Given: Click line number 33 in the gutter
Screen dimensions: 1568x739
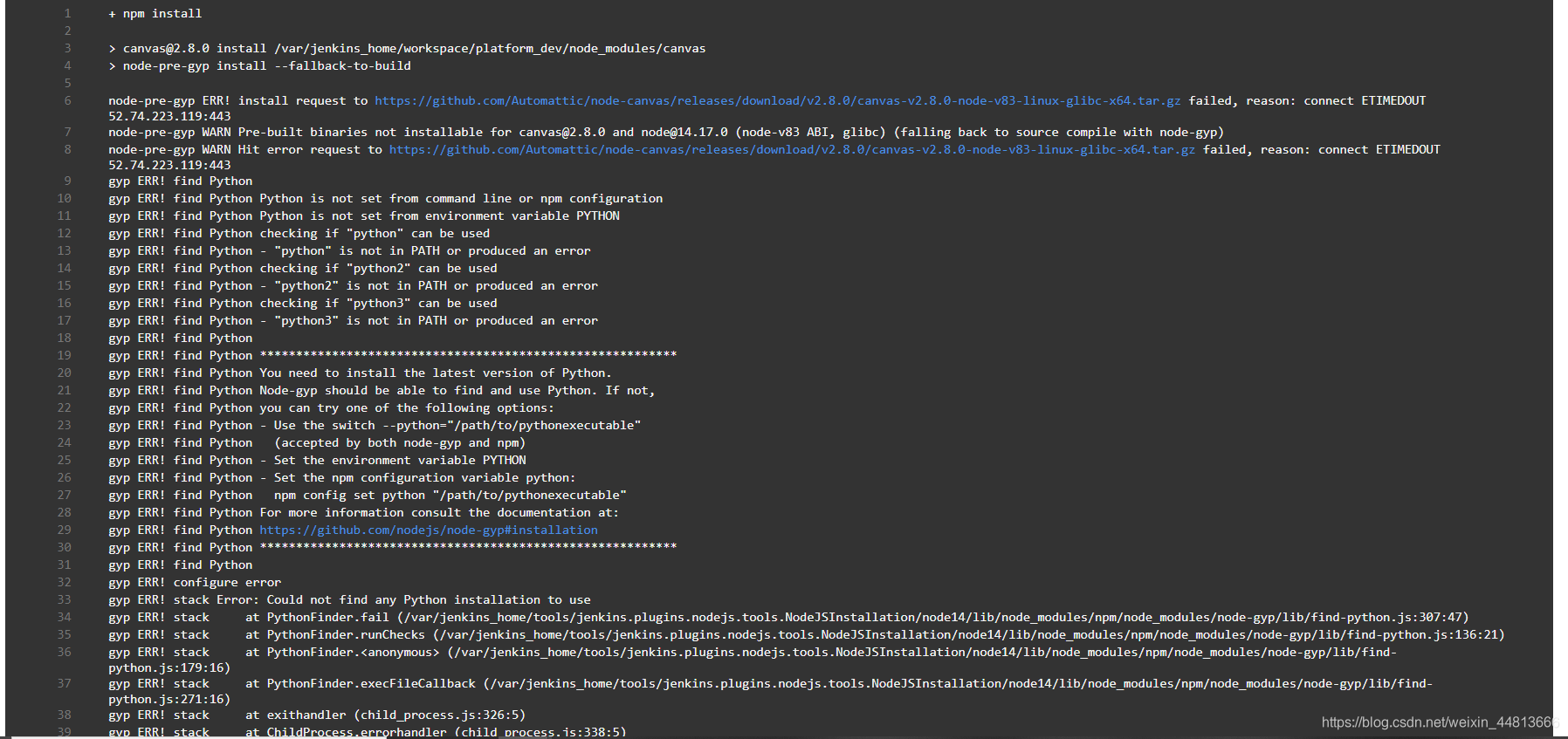Looking at the screenshot, I should 65,599.
